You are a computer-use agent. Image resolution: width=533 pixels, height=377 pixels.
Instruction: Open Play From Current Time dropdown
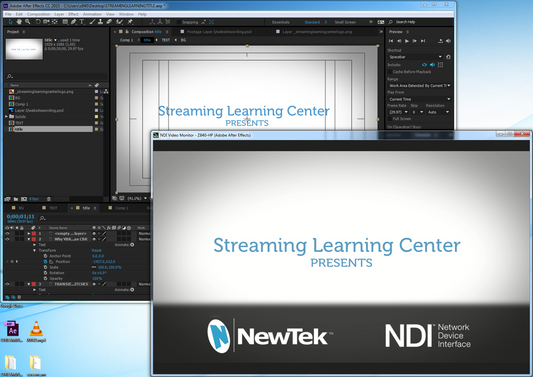pos(419,99)
